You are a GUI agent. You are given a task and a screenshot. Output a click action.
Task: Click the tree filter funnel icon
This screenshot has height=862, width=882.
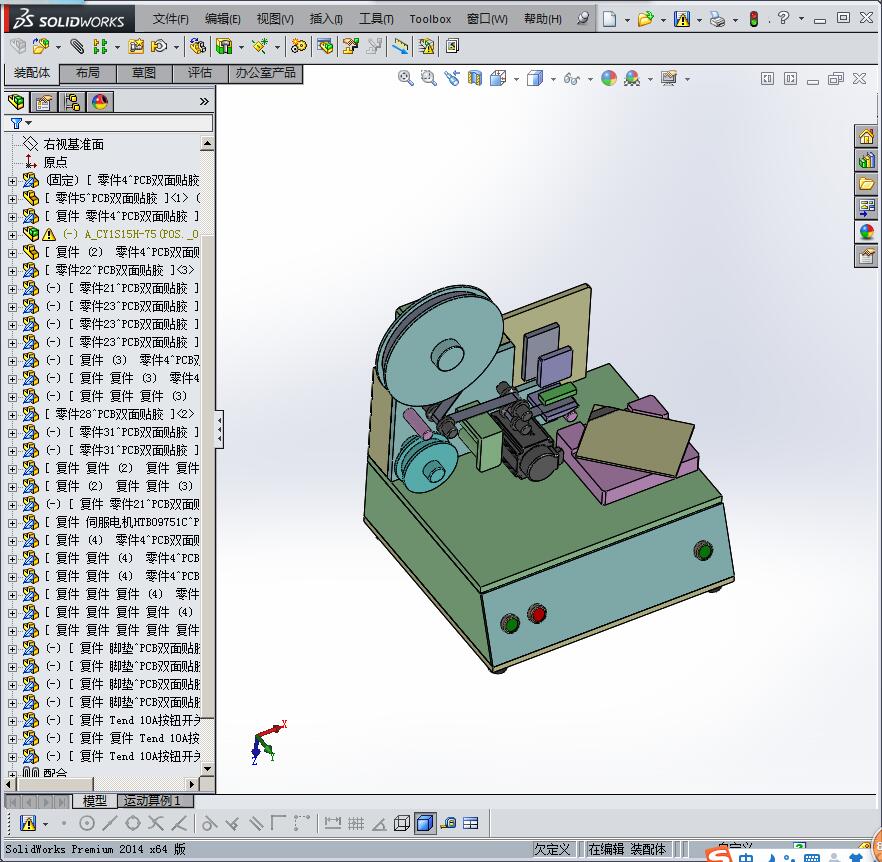pyautogui.click(x=16, y=123)
